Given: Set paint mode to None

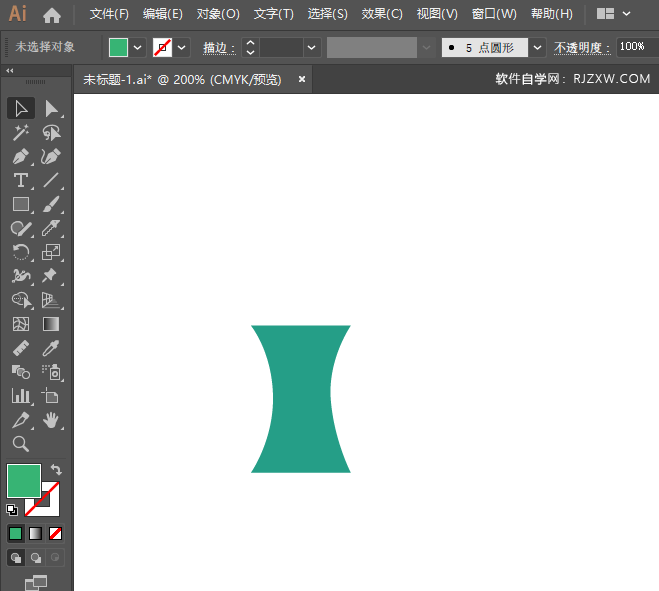Looking at the screenshot, I should click(55, 533).
